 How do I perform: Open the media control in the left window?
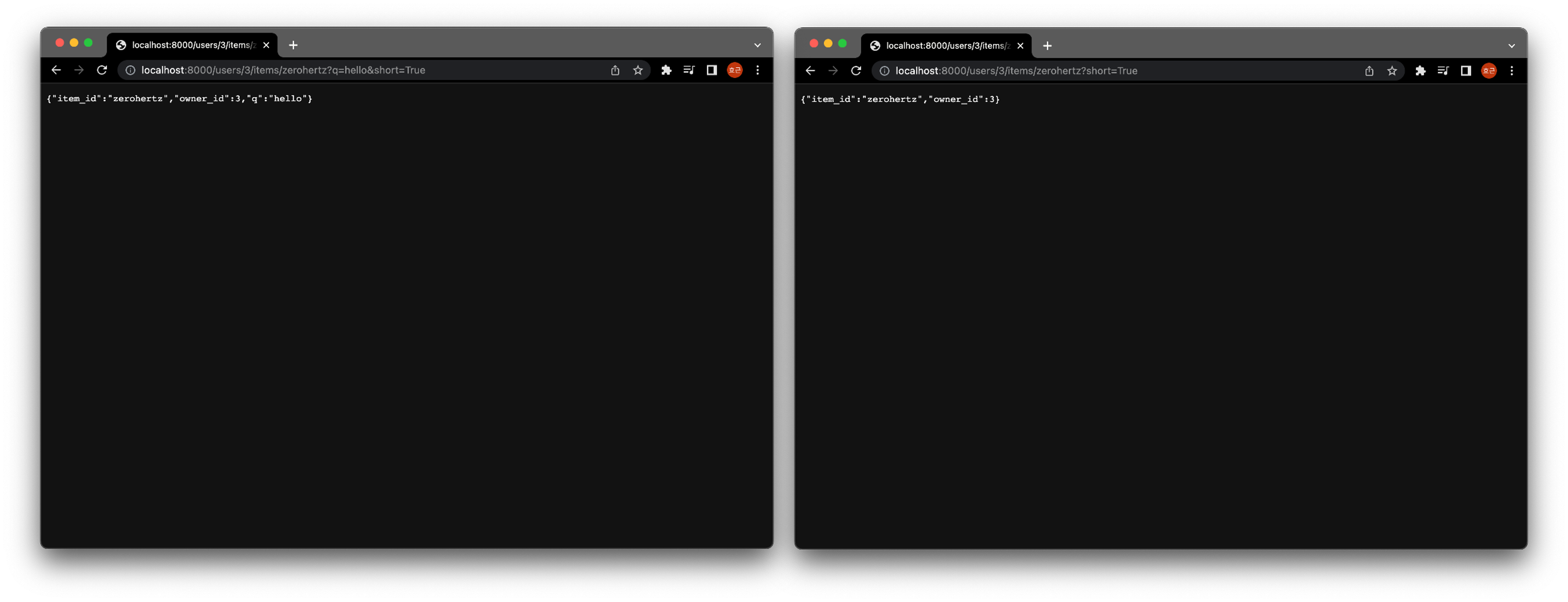(x=688, y=70)
